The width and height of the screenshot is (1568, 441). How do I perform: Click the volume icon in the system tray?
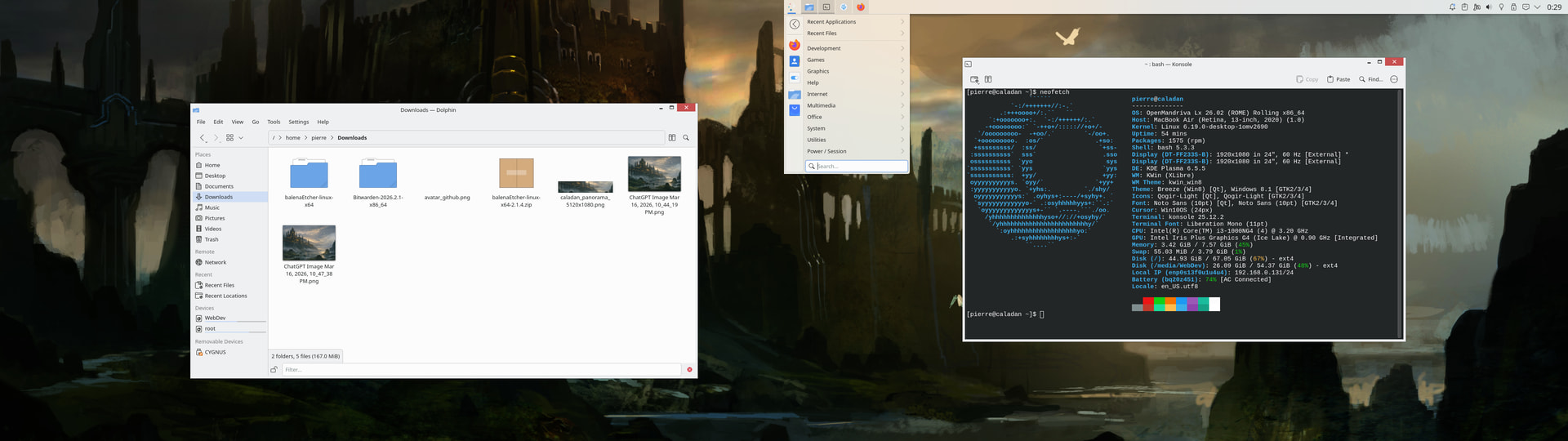click(x=1489, y=7)
